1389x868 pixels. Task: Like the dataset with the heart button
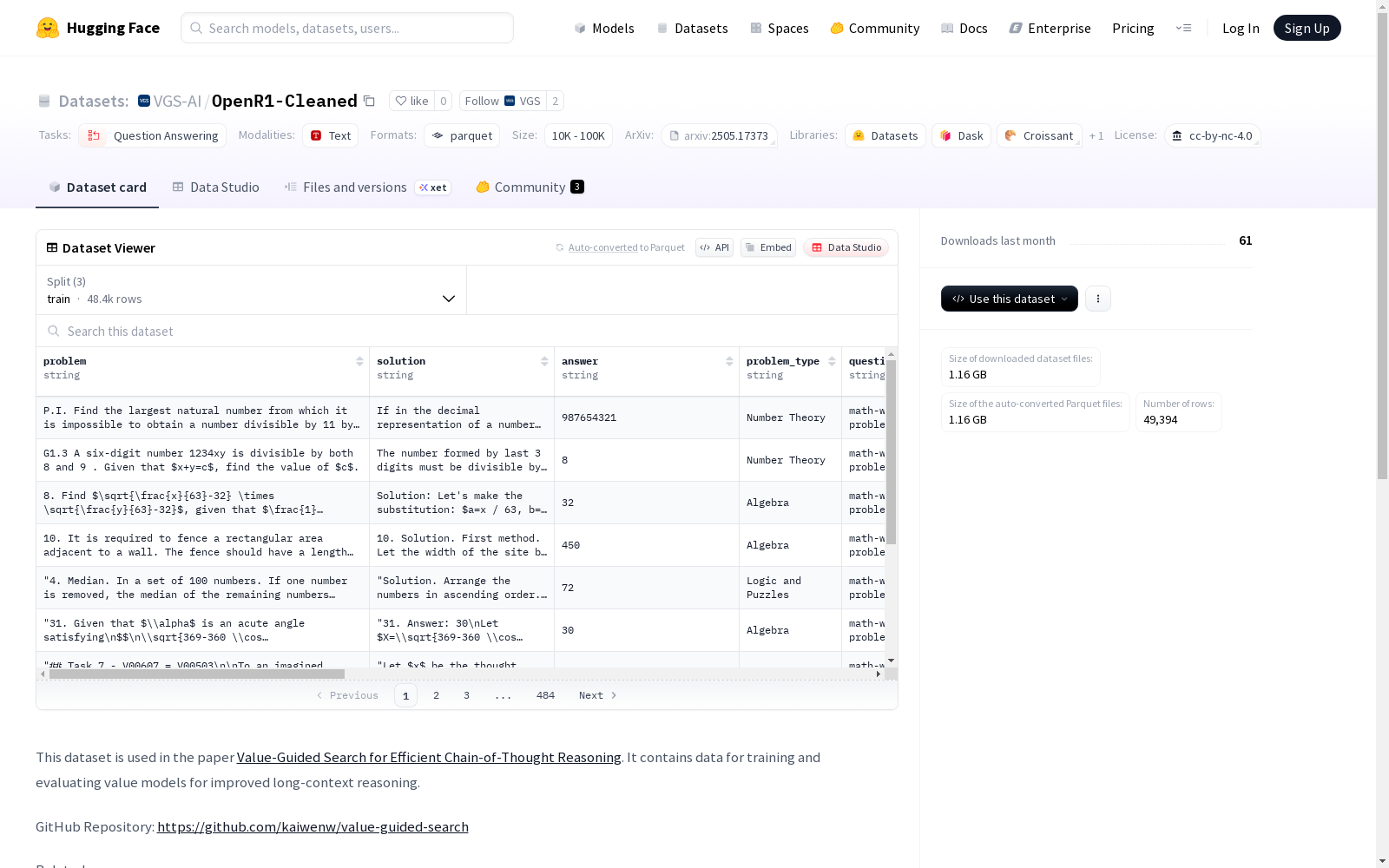[x=411, y=101]
